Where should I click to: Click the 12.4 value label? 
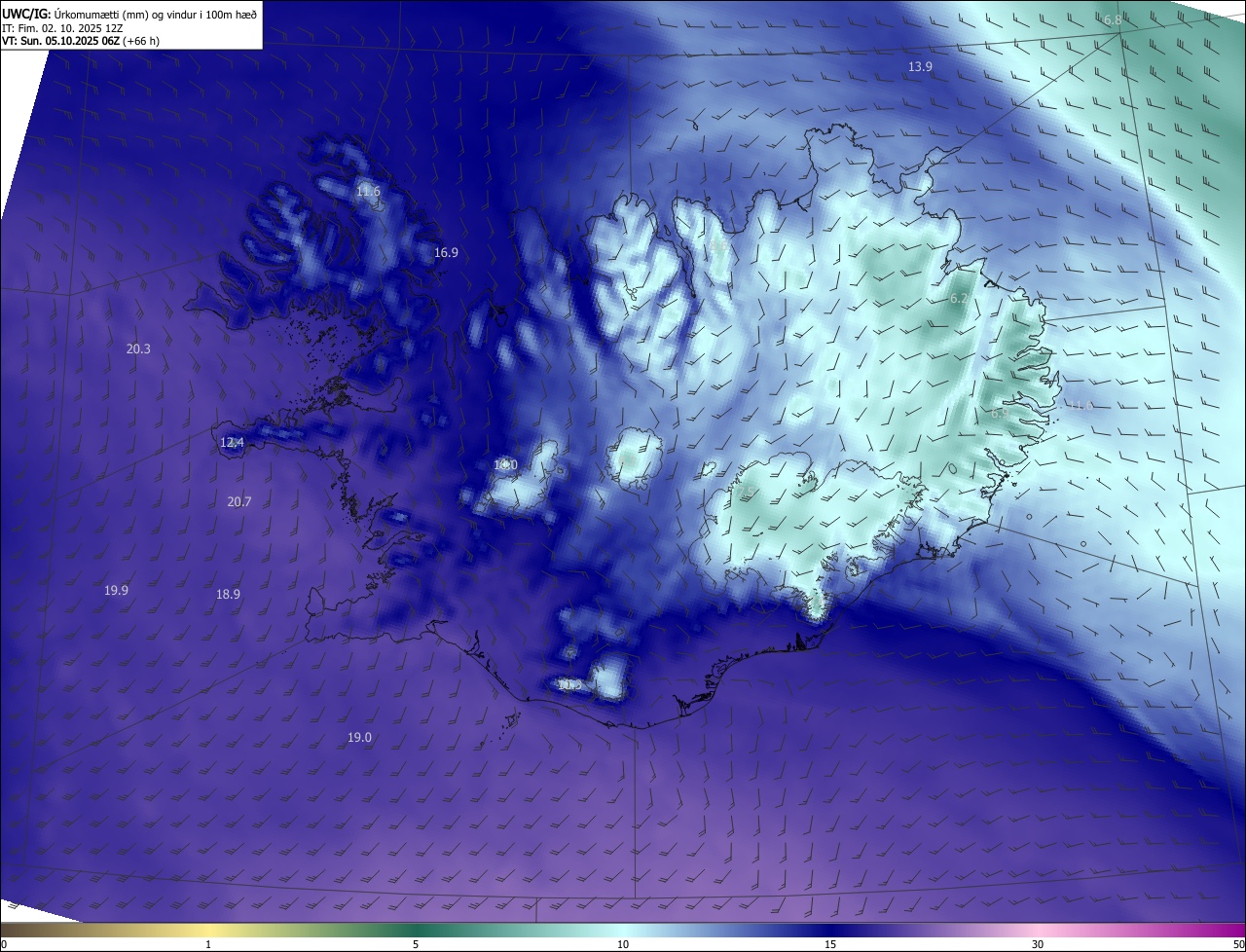pos(232,442)
